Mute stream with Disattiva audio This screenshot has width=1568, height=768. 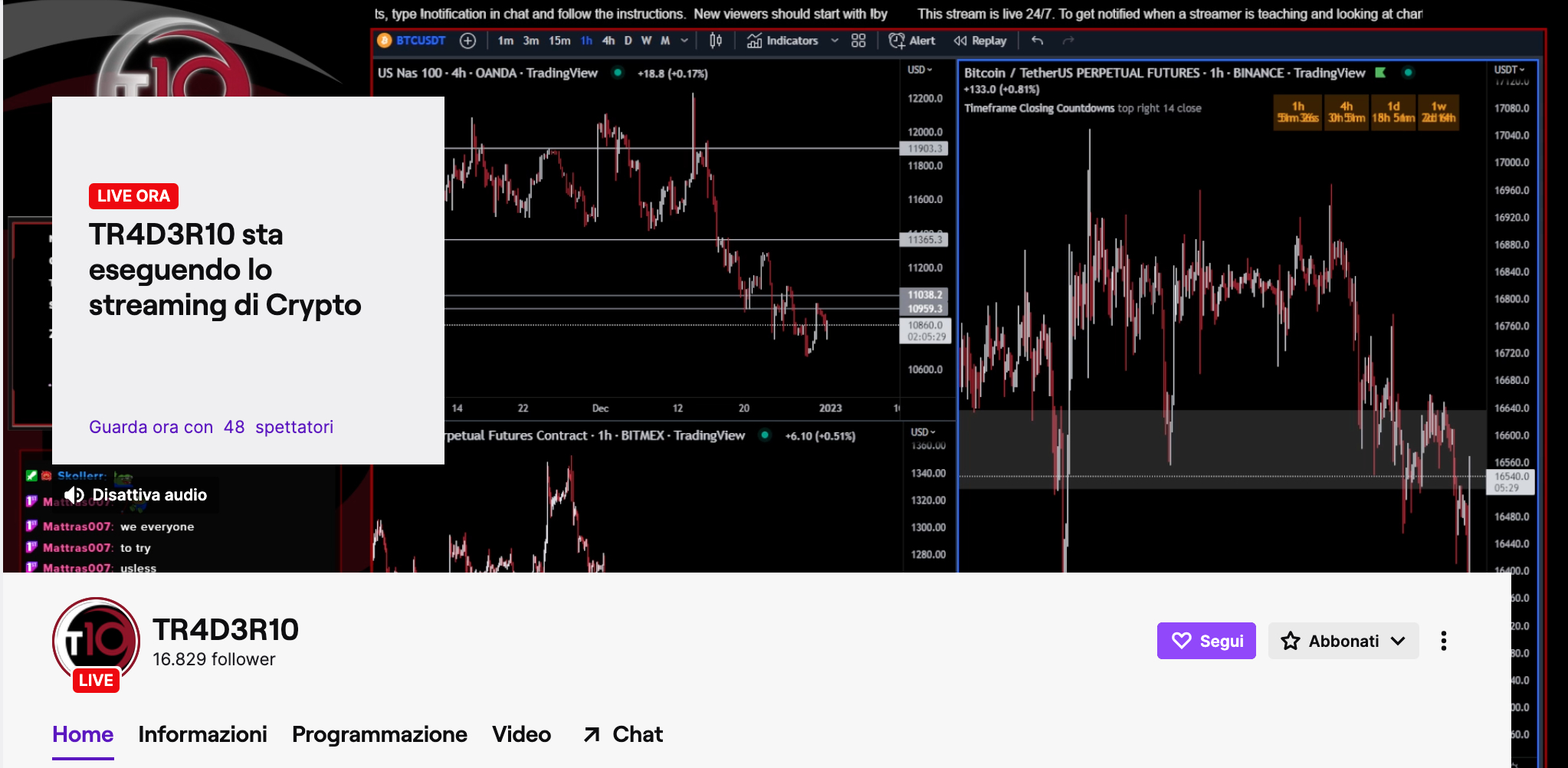coord(136,495)
